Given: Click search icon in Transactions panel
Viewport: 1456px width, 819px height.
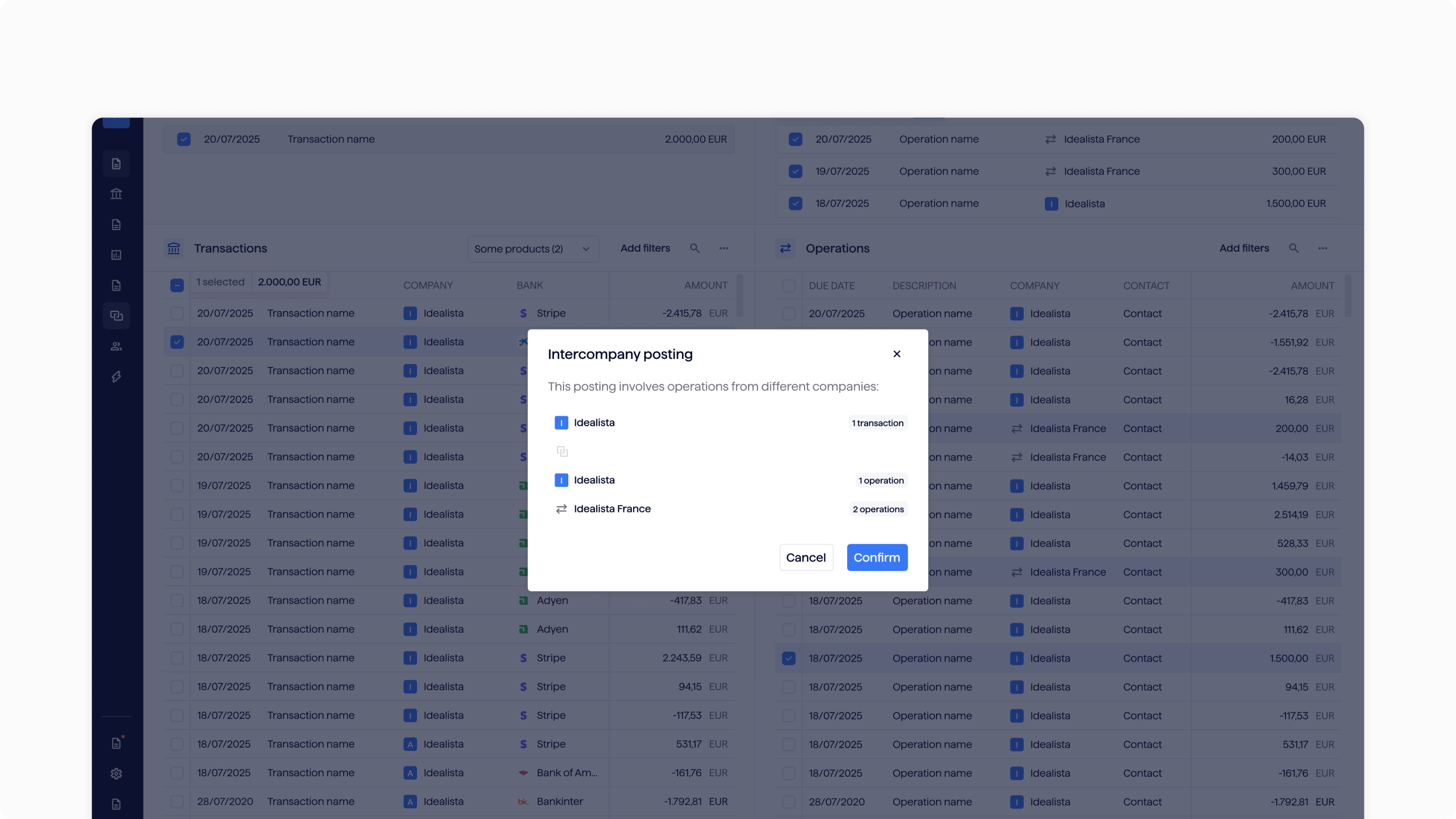Looking at the screenshot, I should [695, 248].
